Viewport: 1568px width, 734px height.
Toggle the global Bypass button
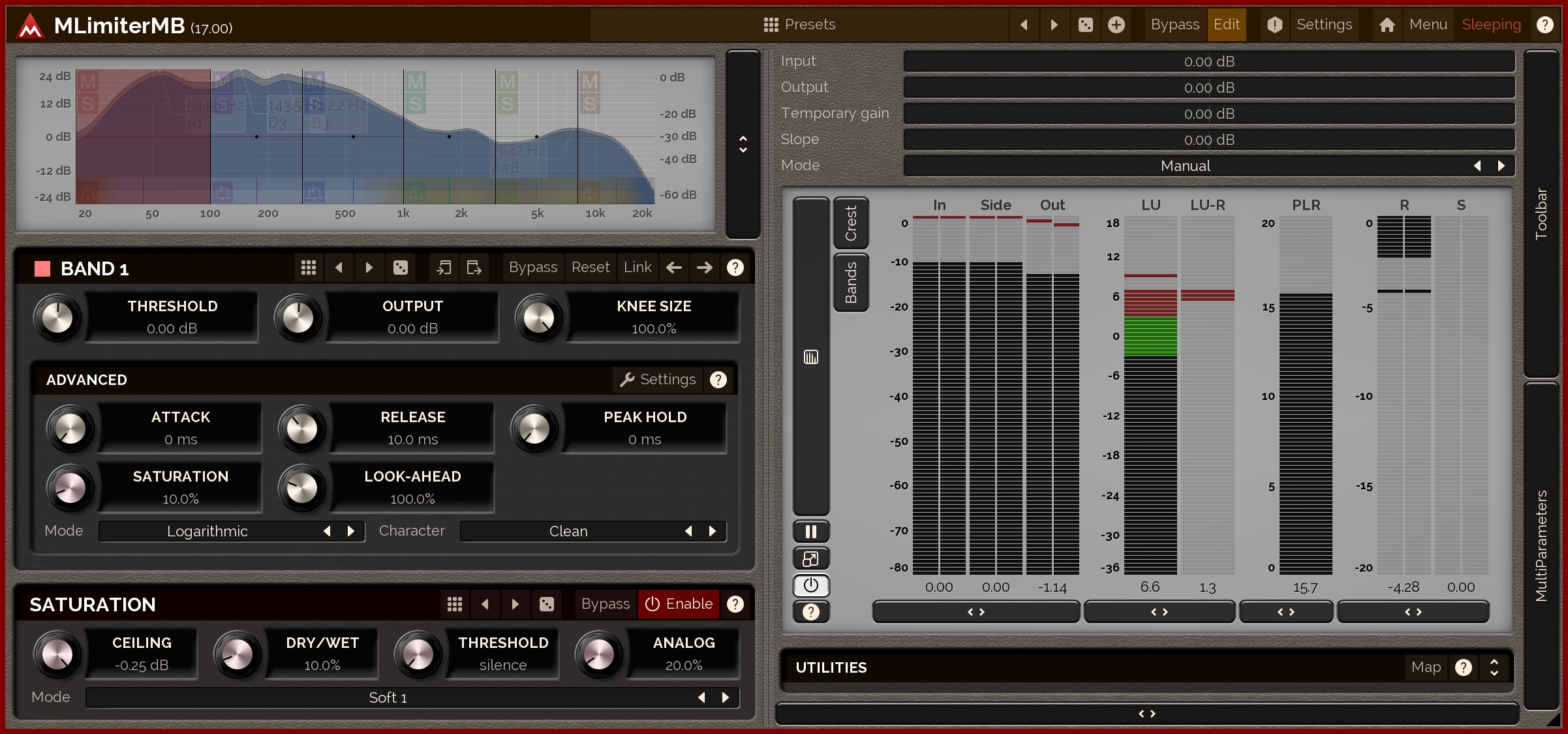point(1175,25)
